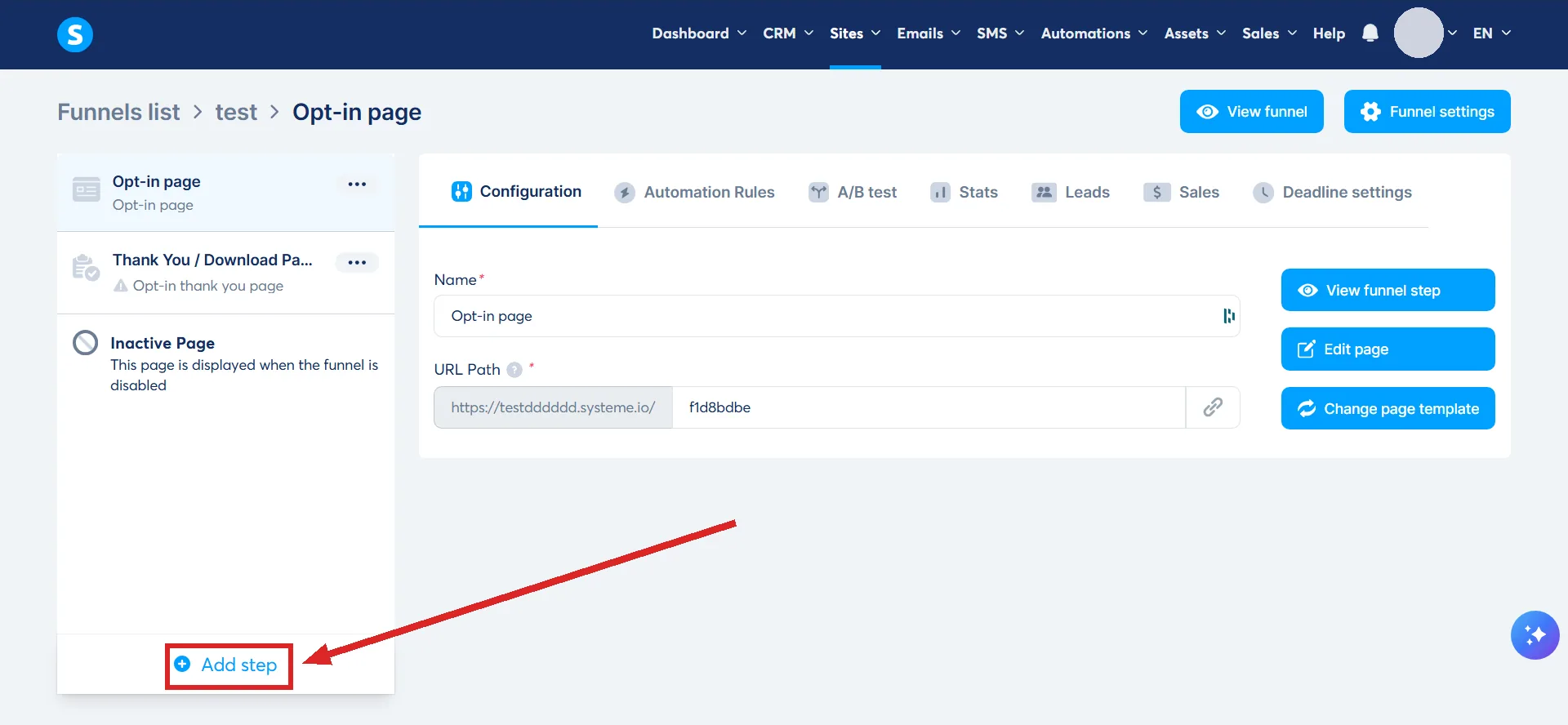Open the Leads tab
This screenshot has height=725, width=1568.
click(x=1071, y=193)
